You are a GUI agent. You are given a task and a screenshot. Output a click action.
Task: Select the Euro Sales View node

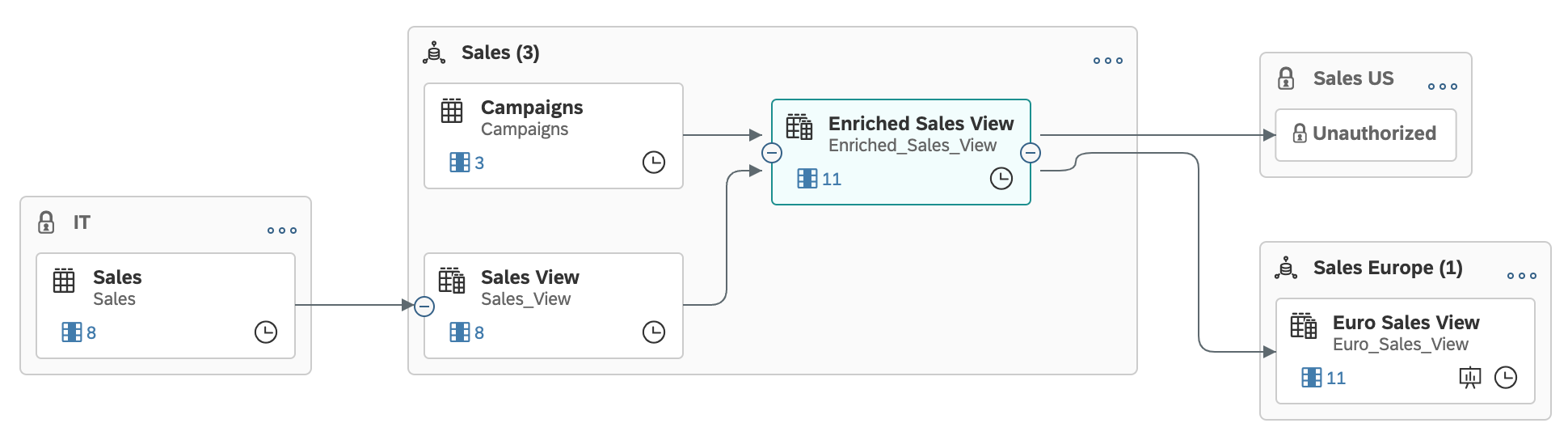(1406, 351)
